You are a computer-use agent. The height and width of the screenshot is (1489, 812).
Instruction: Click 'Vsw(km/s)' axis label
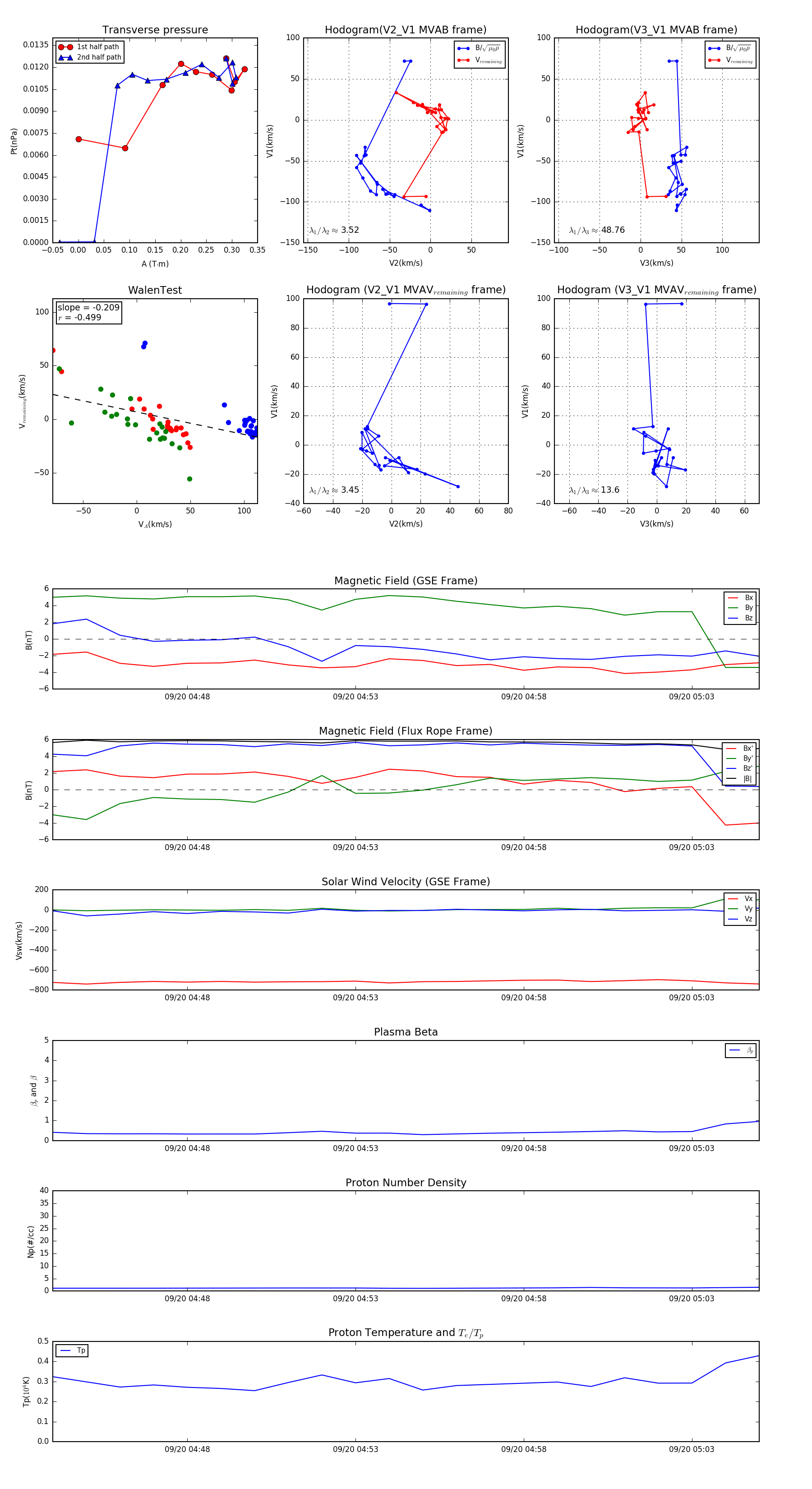coord(19,940)
